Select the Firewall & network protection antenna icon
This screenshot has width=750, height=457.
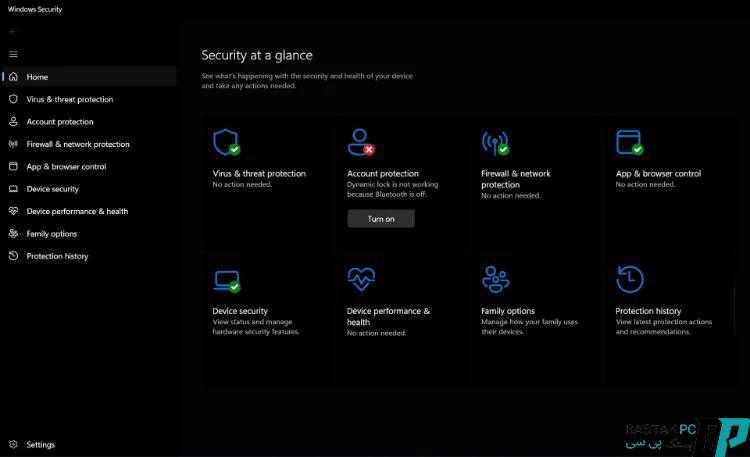[x=494, y=142]
